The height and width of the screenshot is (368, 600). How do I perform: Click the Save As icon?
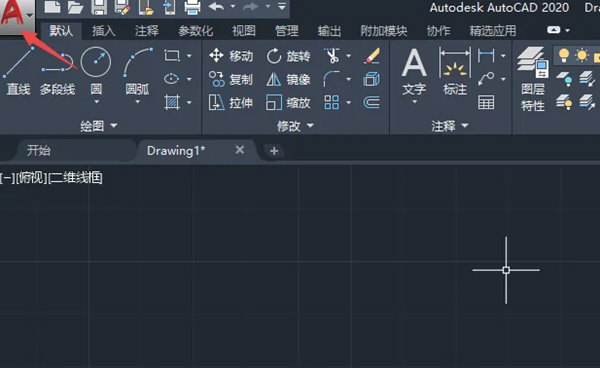pyautogui.click(x=122, y=7)
